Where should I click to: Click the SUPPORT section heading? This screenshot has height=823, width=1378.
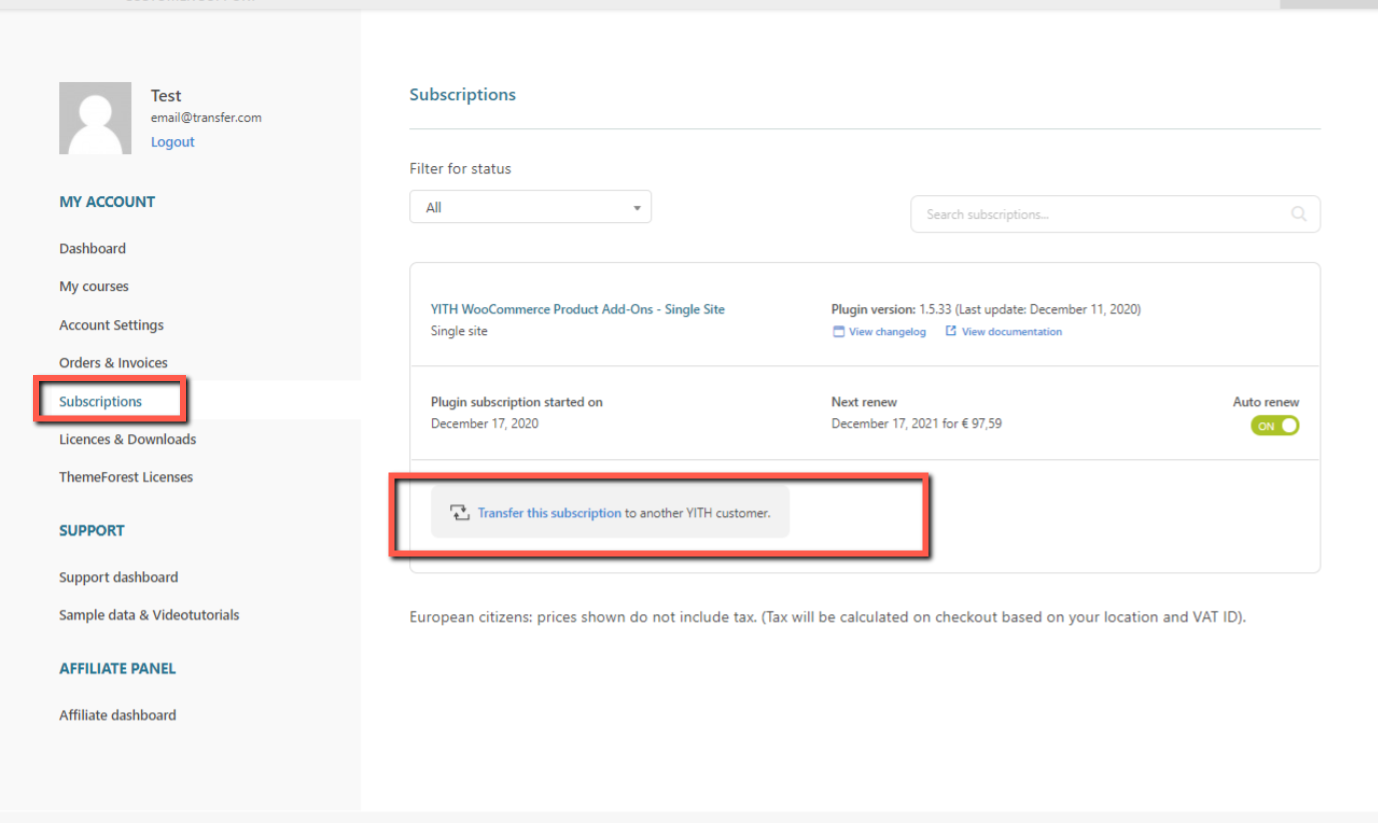coord(91,531)
